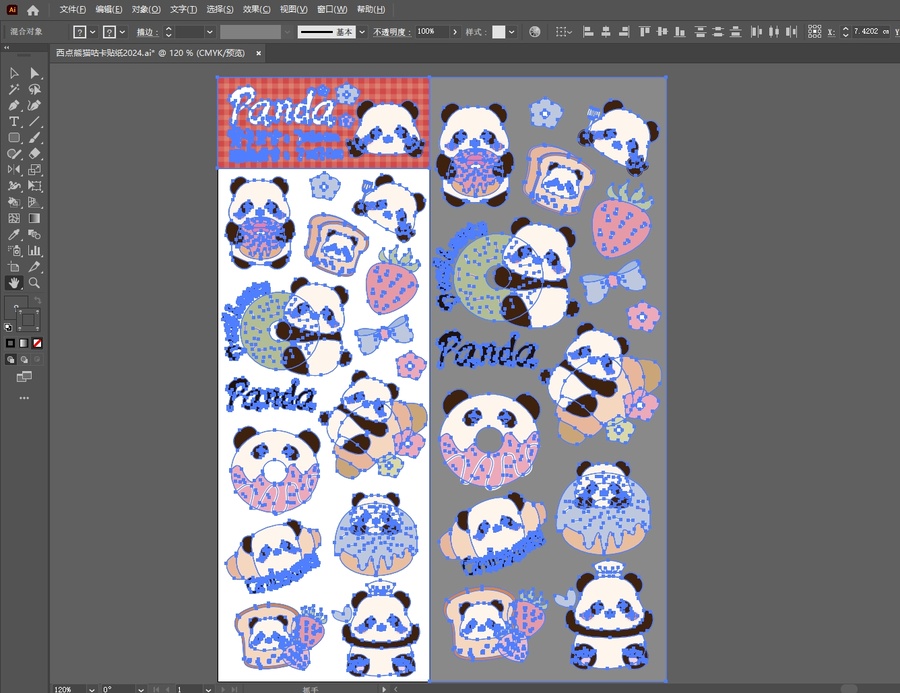
Task: Align selection horizontally to left
Action: click(588, 32)
